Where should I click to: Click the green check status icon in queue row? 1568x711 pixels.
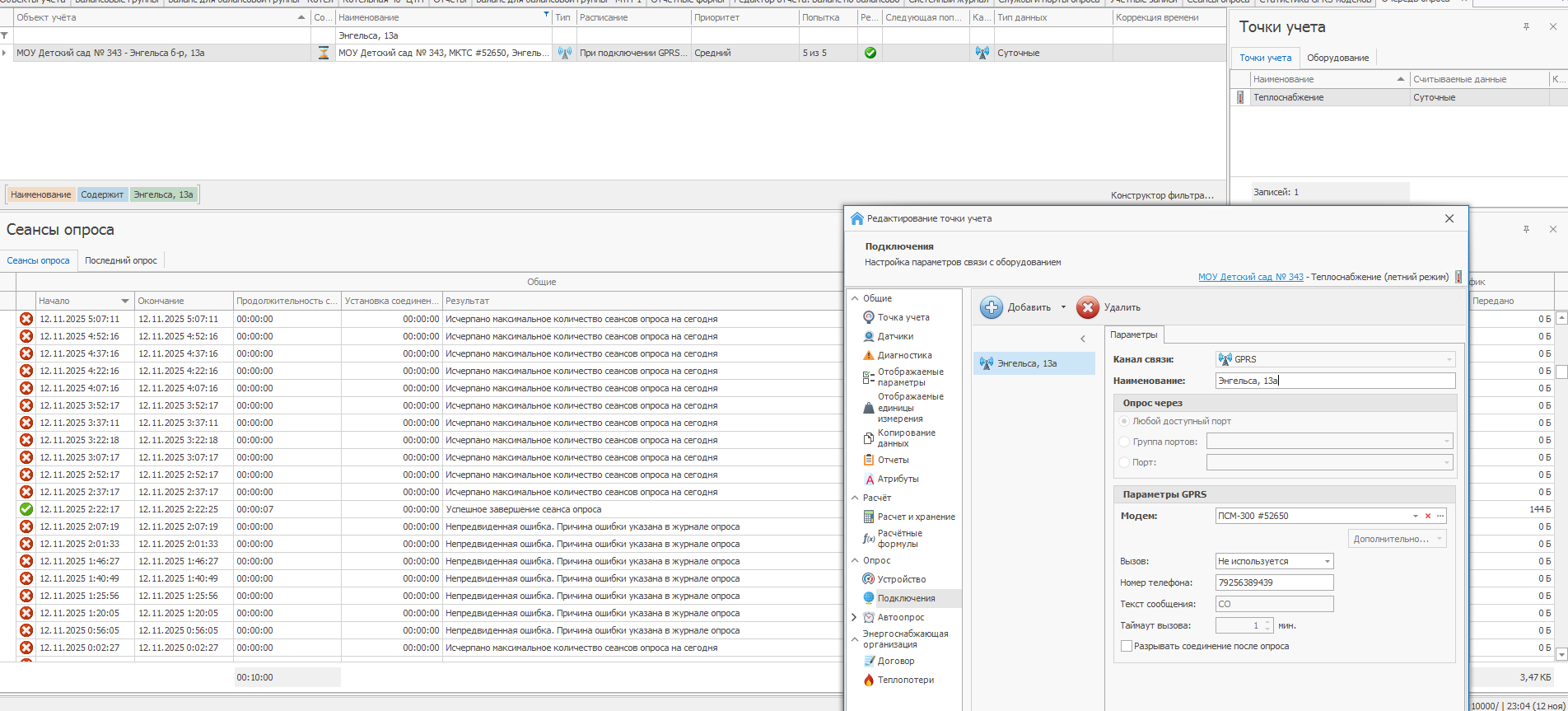coord(870,53)
